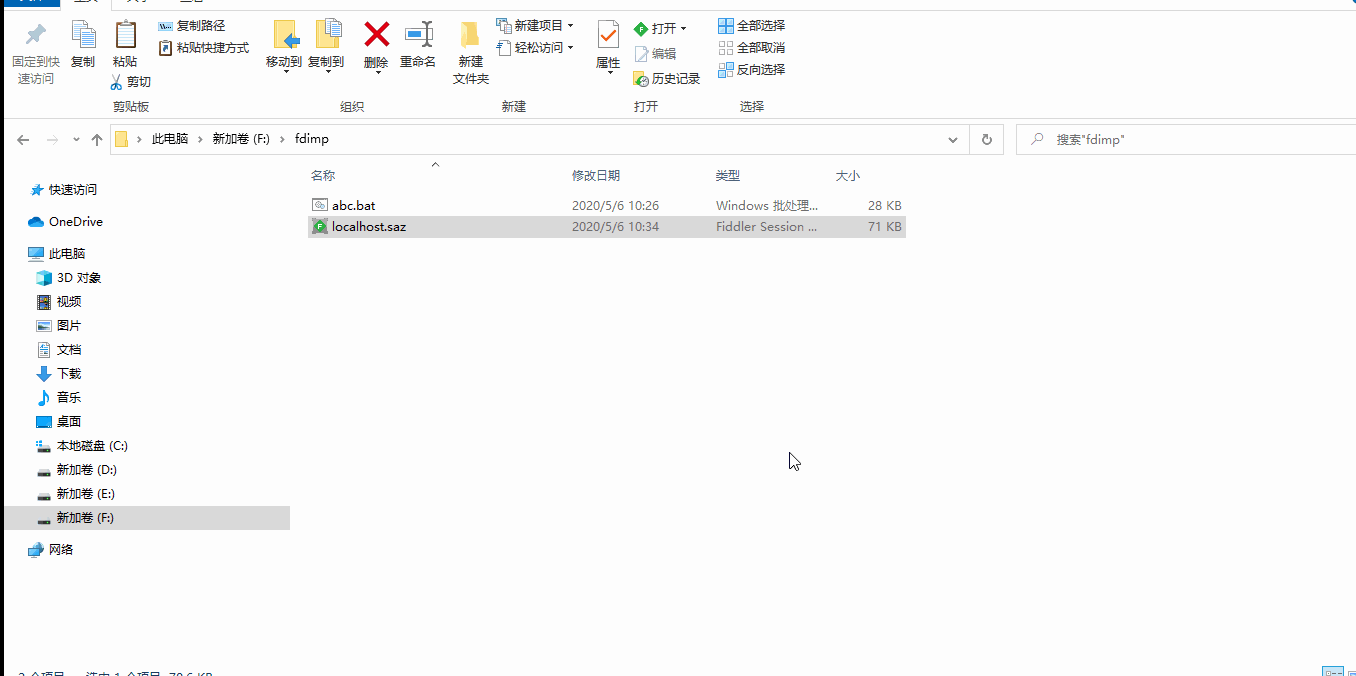Click the 历史记录 (History) icon
This screenshot has height=676, width=1356.
tap(668, 76)
